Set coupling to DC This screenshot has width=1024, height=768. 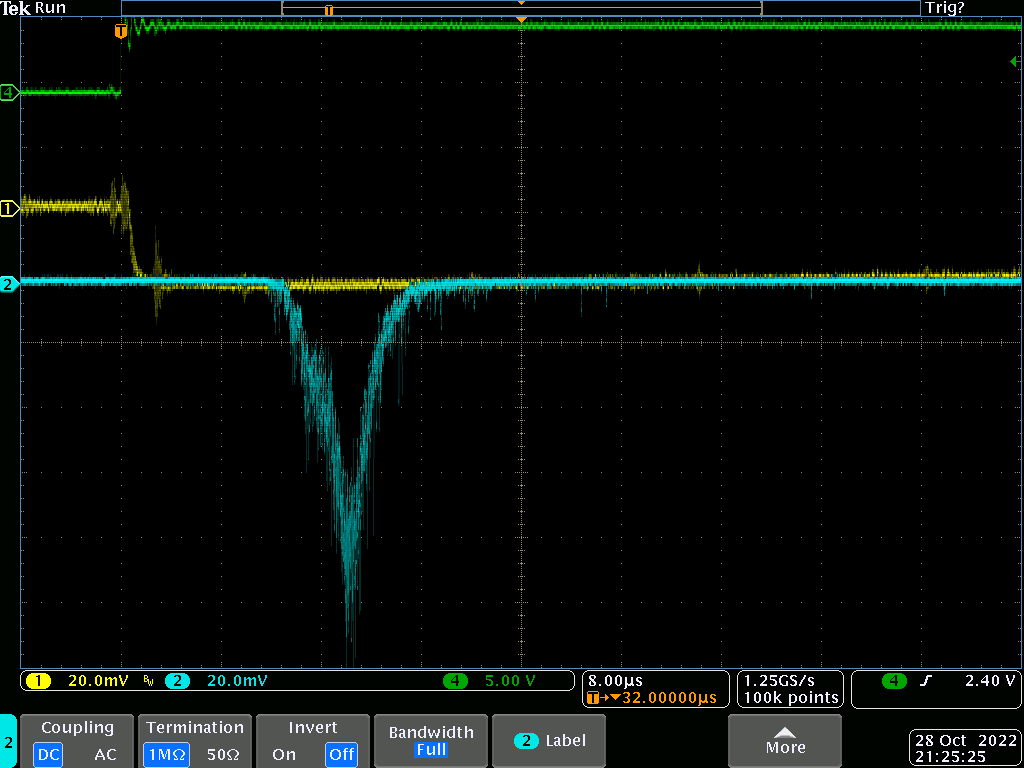point(48,754)
